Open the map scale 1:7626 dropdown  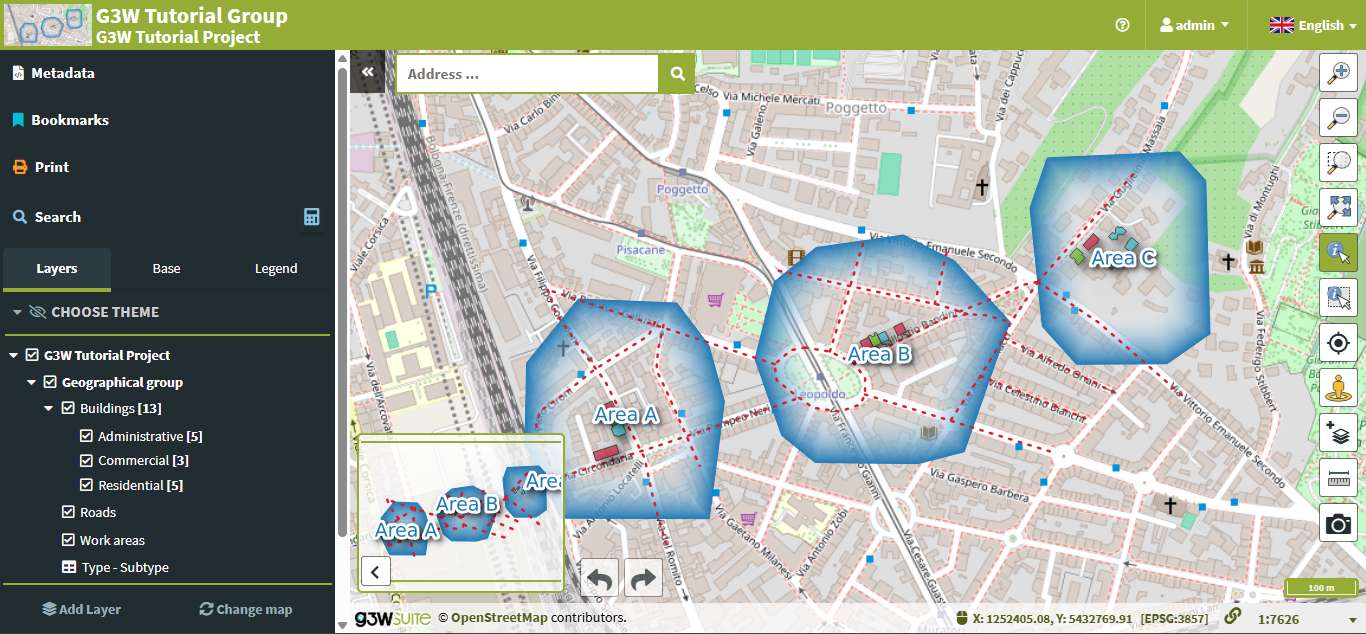pyautogui.click(x=1306, y=619)
